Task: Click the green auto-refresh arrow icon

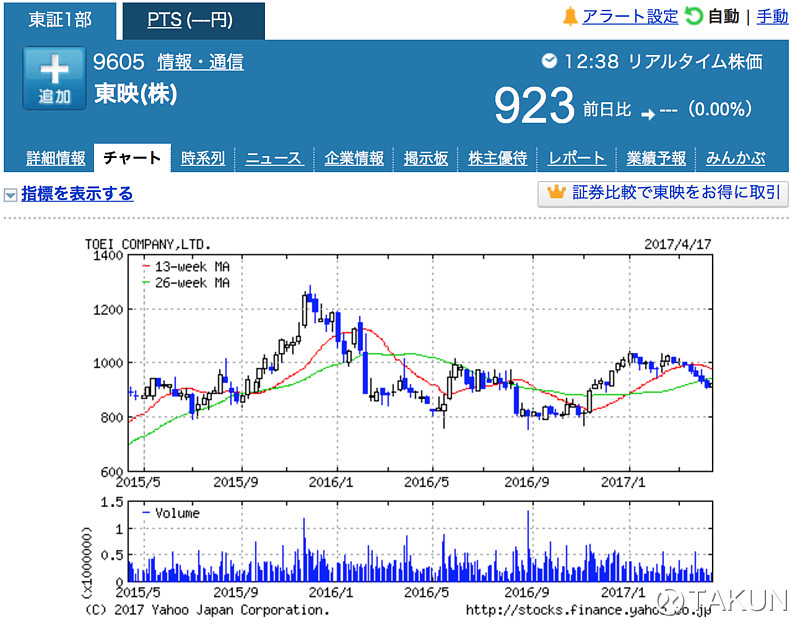Action: coord(693,16)
